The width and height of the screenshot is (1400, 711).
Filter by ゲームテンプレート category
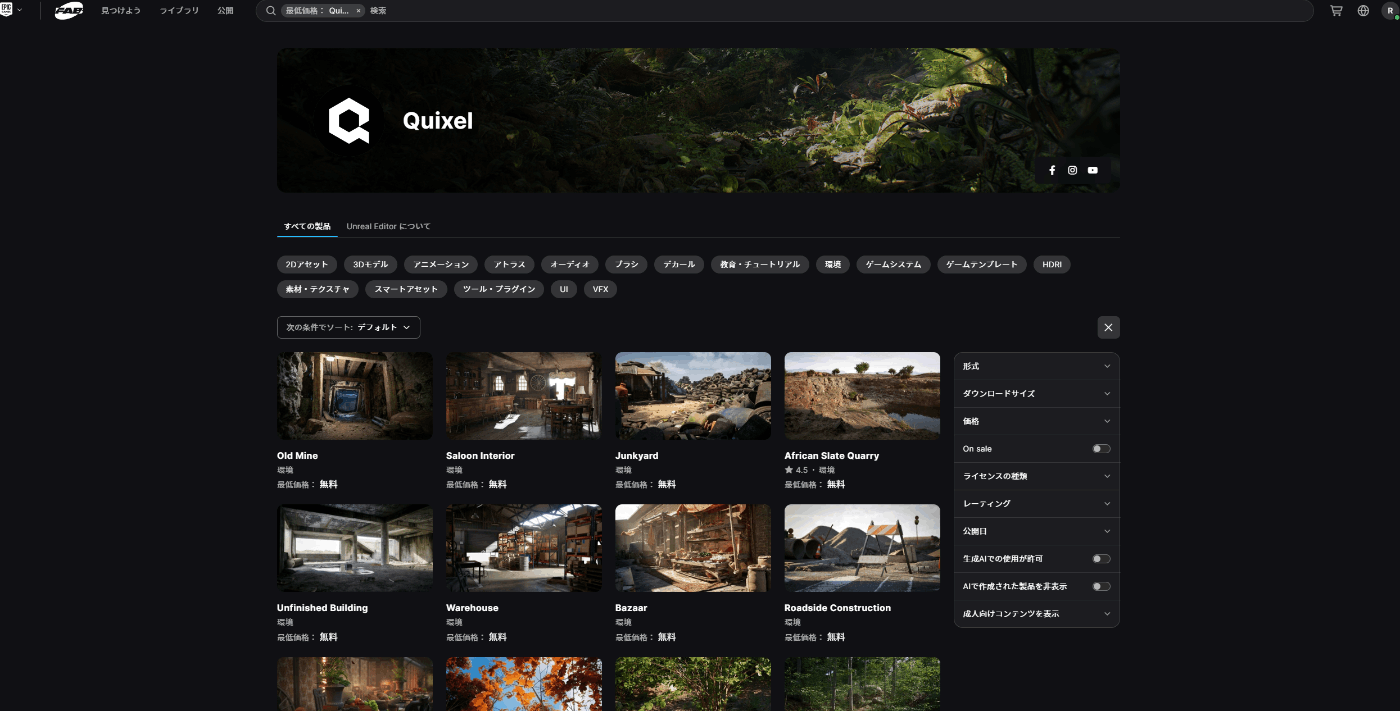[982, 264]
